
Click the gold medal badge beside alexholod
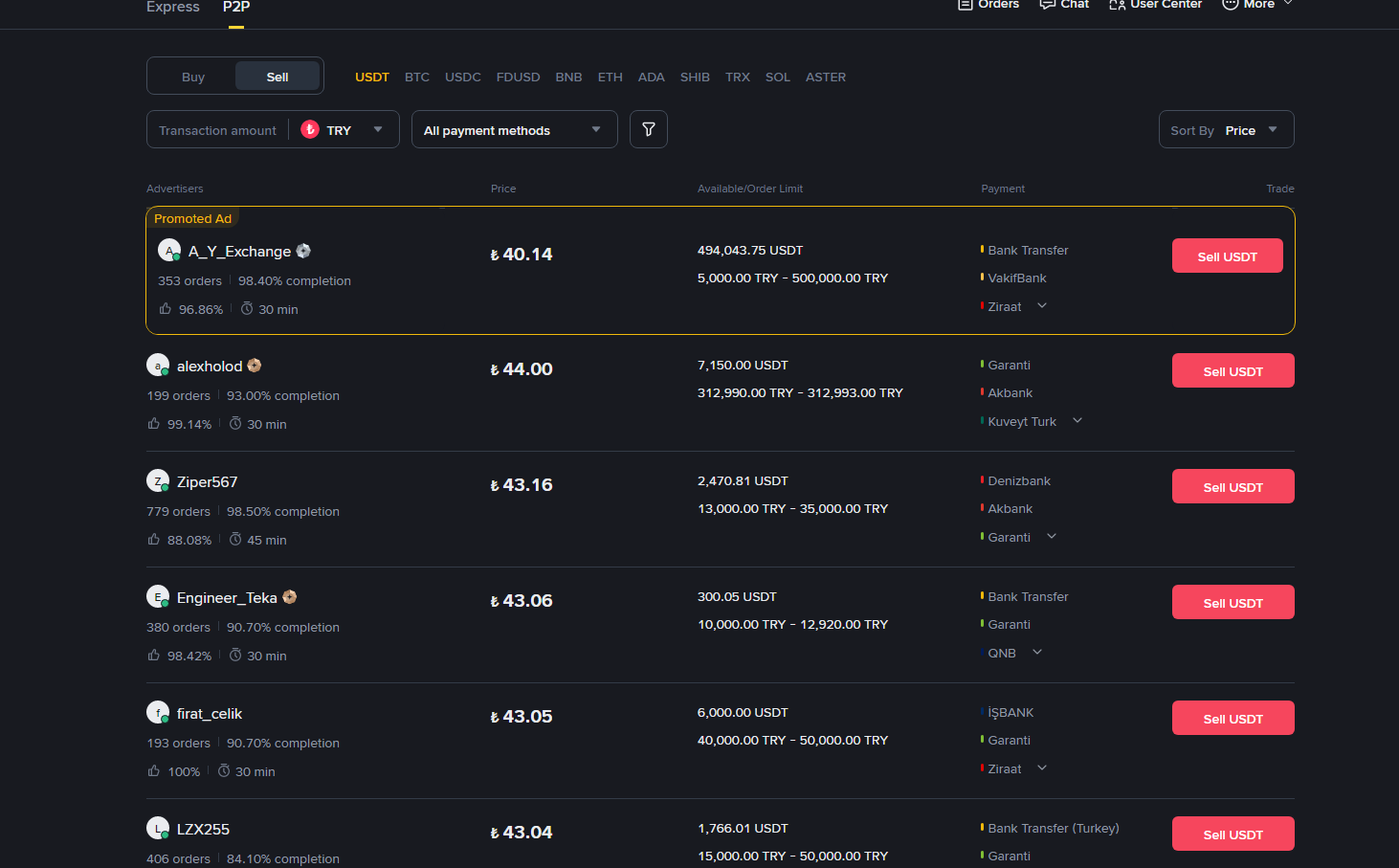pos(254,365)
